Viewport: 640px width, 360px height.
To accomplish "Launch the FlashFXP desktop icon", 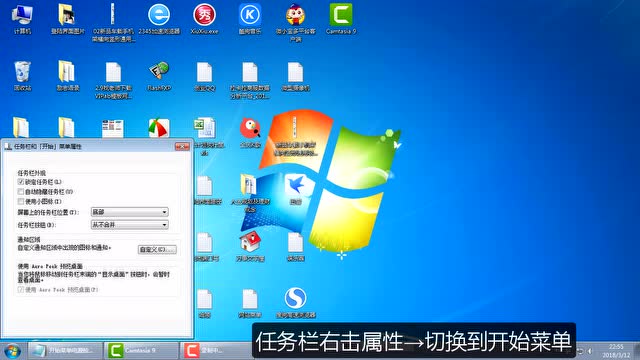I will (x=159, y=76).
